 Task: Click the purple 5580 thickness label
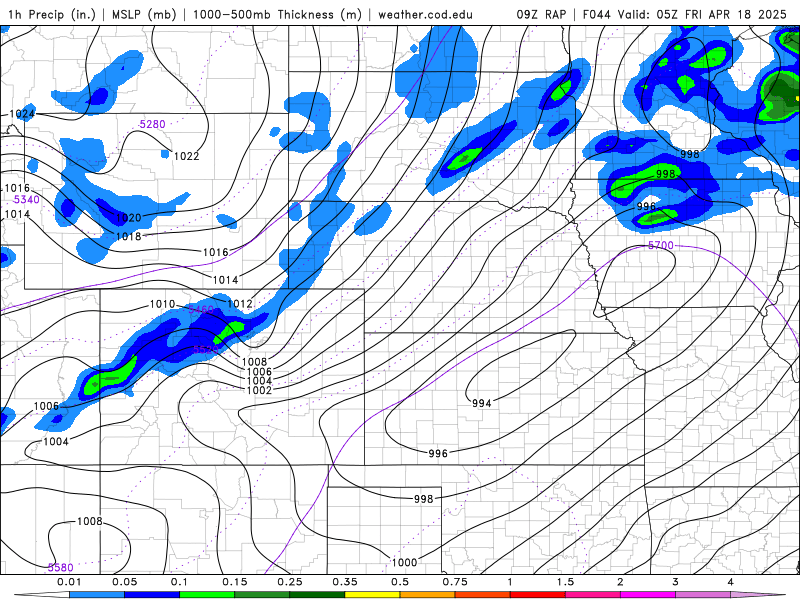pyautogui.click(x=61, y=567)
